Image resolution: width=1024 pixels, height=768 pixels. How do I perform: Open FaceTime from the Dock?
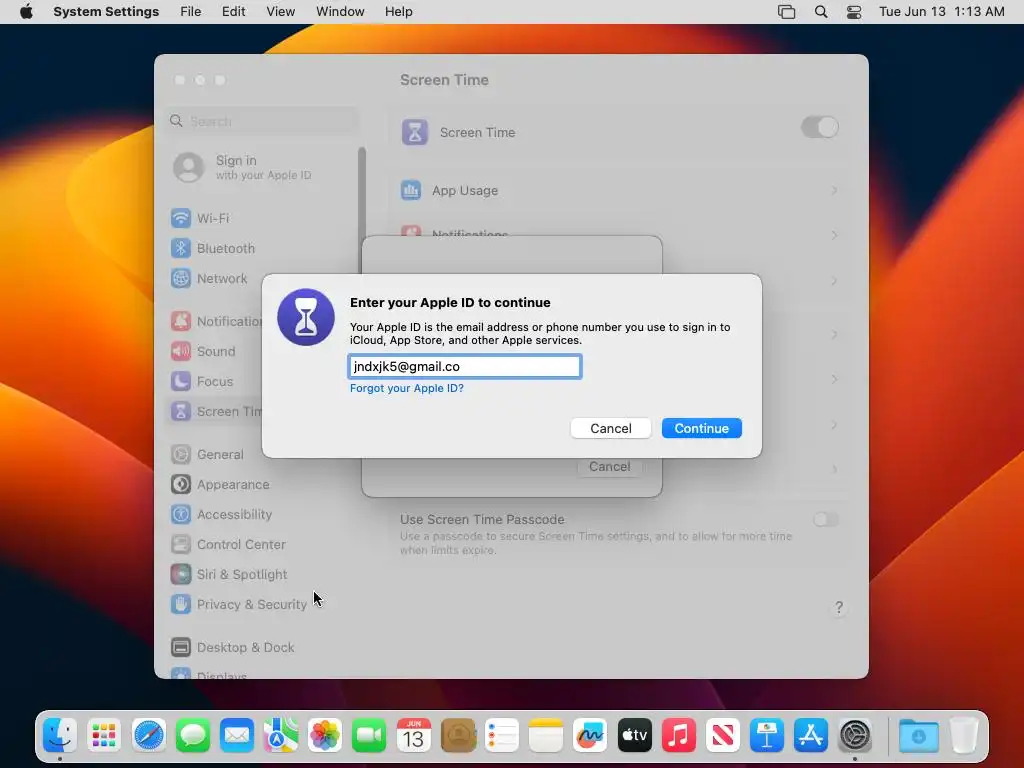click(369, 735)
